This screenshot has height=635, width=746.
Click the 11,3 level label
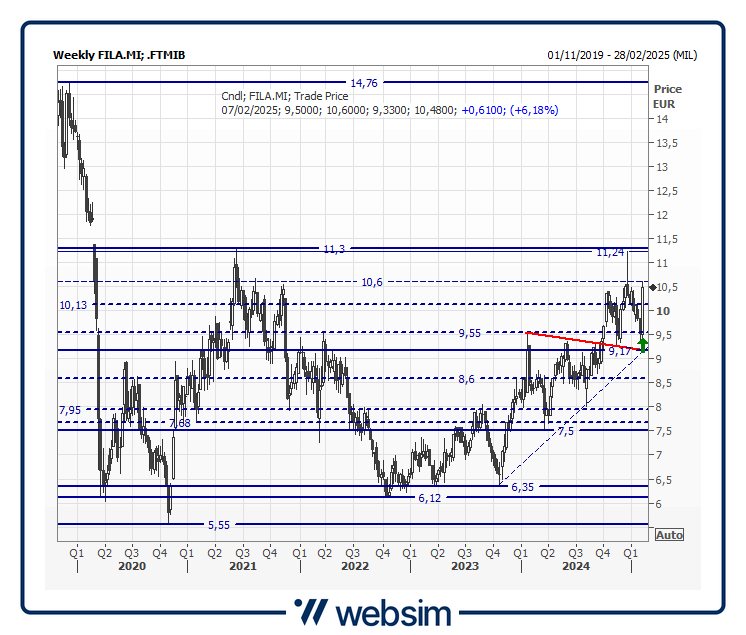pos(334,248)
